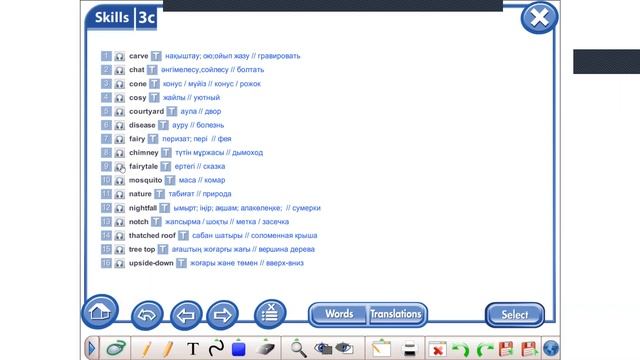Viewport: 640px width, 360px height.
Task: Play audio for the word carve
Action: pyautogui.click(x=119, y=56)
